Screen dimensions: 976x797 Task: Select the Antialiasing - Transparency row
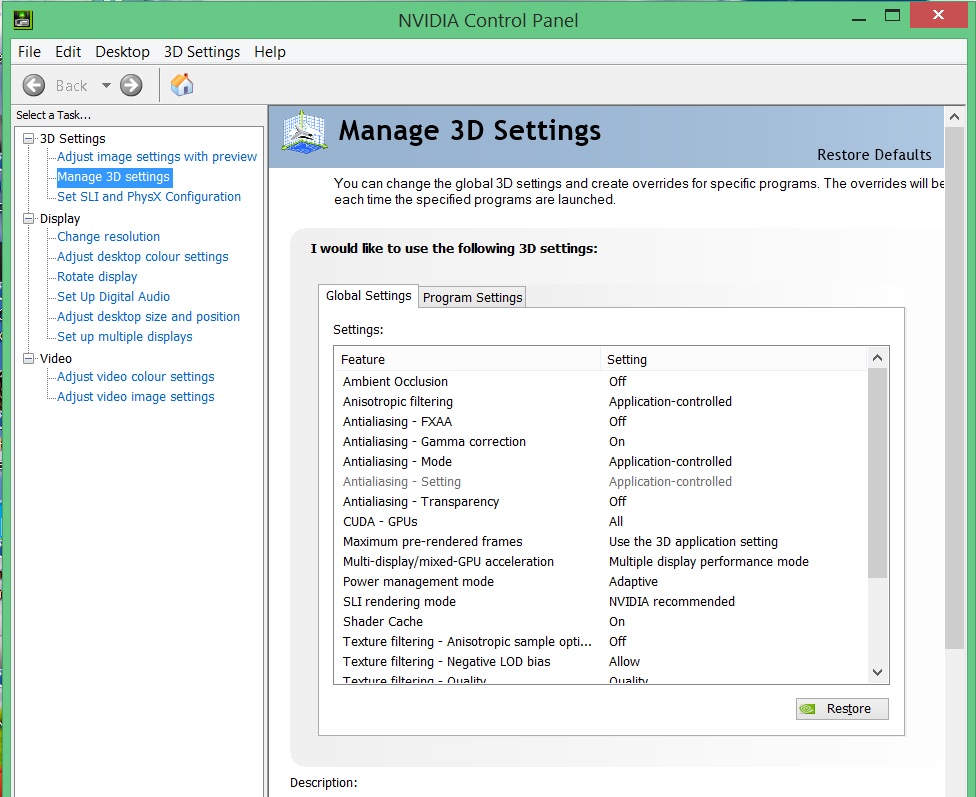pos(601,501)
